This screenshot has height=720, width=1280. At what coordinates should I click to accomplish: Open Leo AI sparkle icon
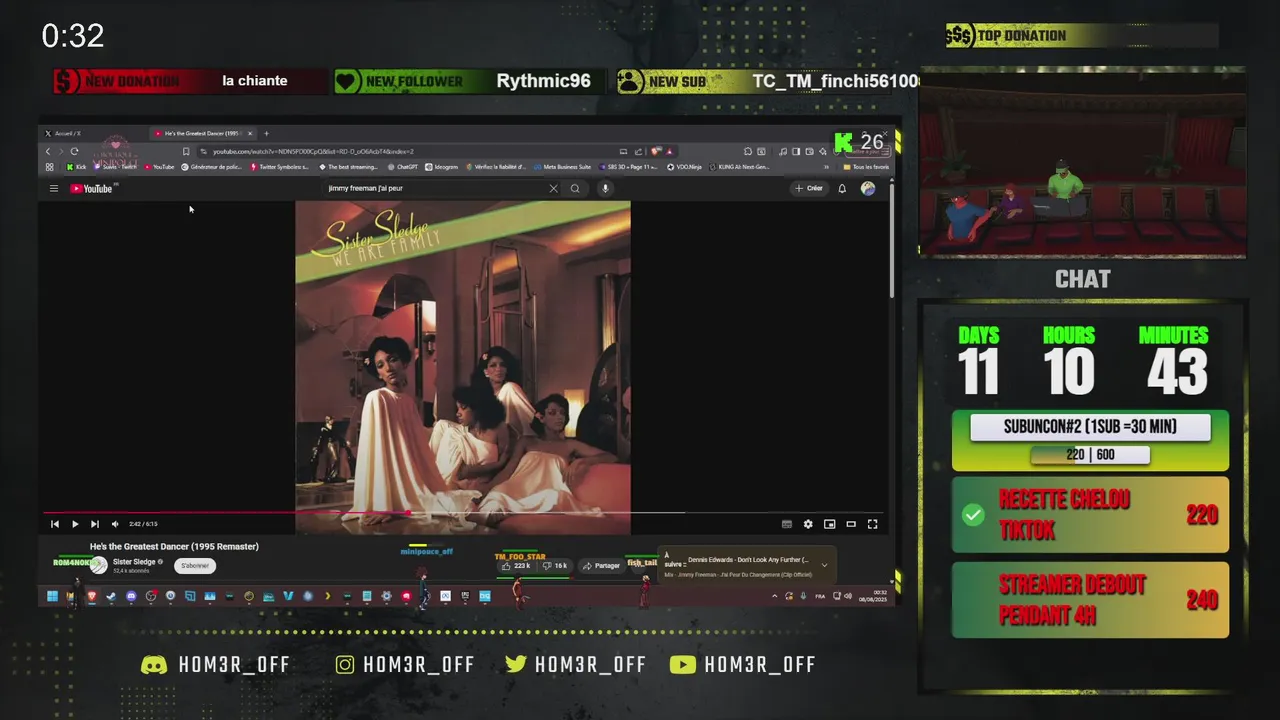(822, 152)
